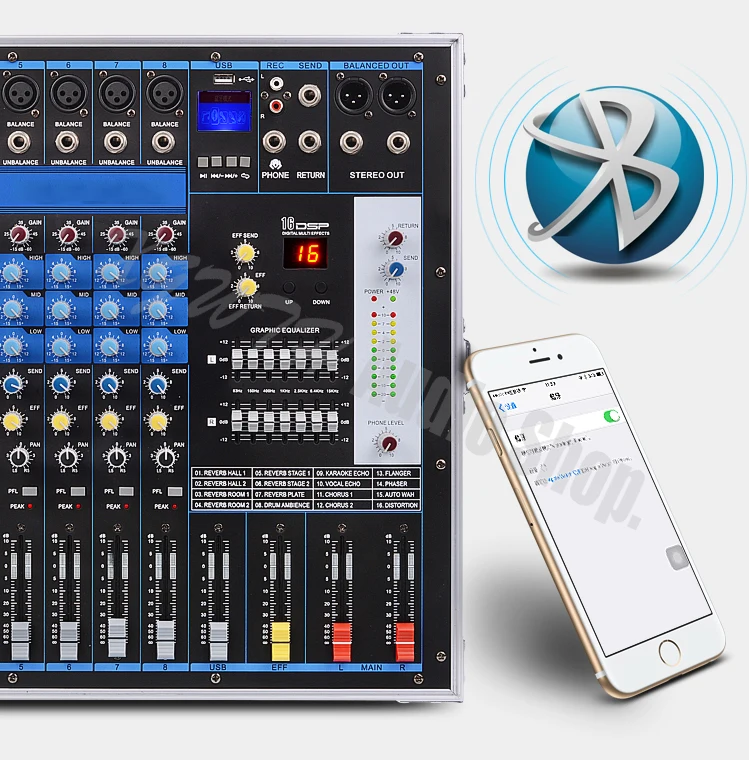Screen dimensions: 749x760
Task: Click the blue SEND knob on the silver panel
Action: tap(396, 270)
